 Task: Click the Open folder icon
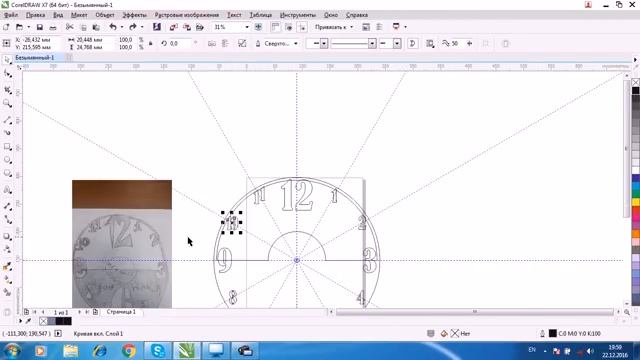point(19,27)
